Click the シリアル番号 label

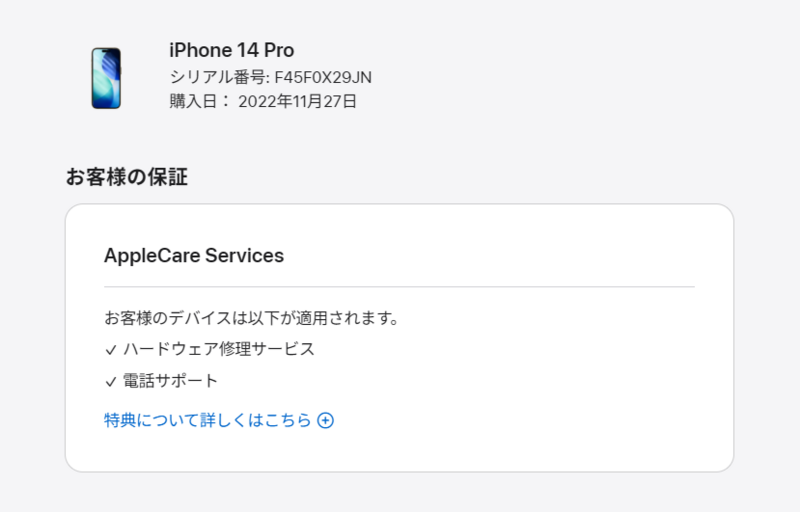(217, 78)
